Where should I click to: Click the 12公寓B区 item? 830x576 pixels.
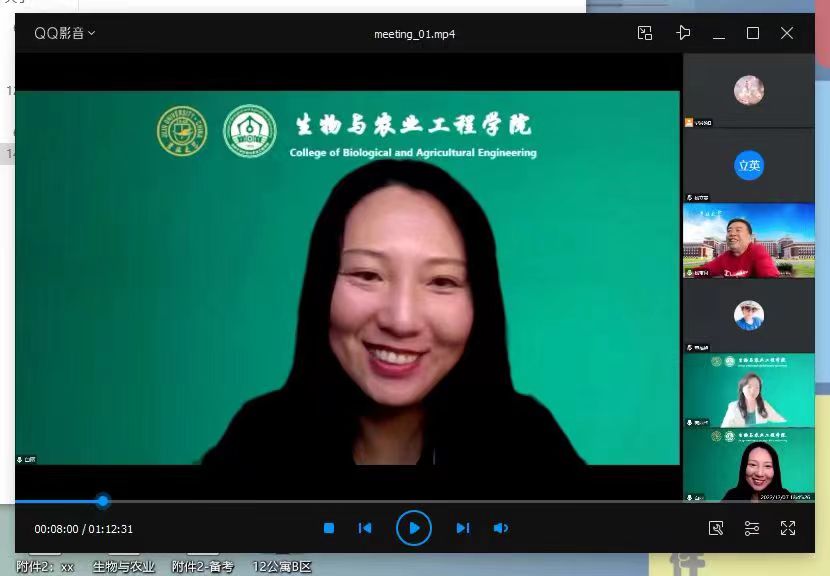[282, 567]
